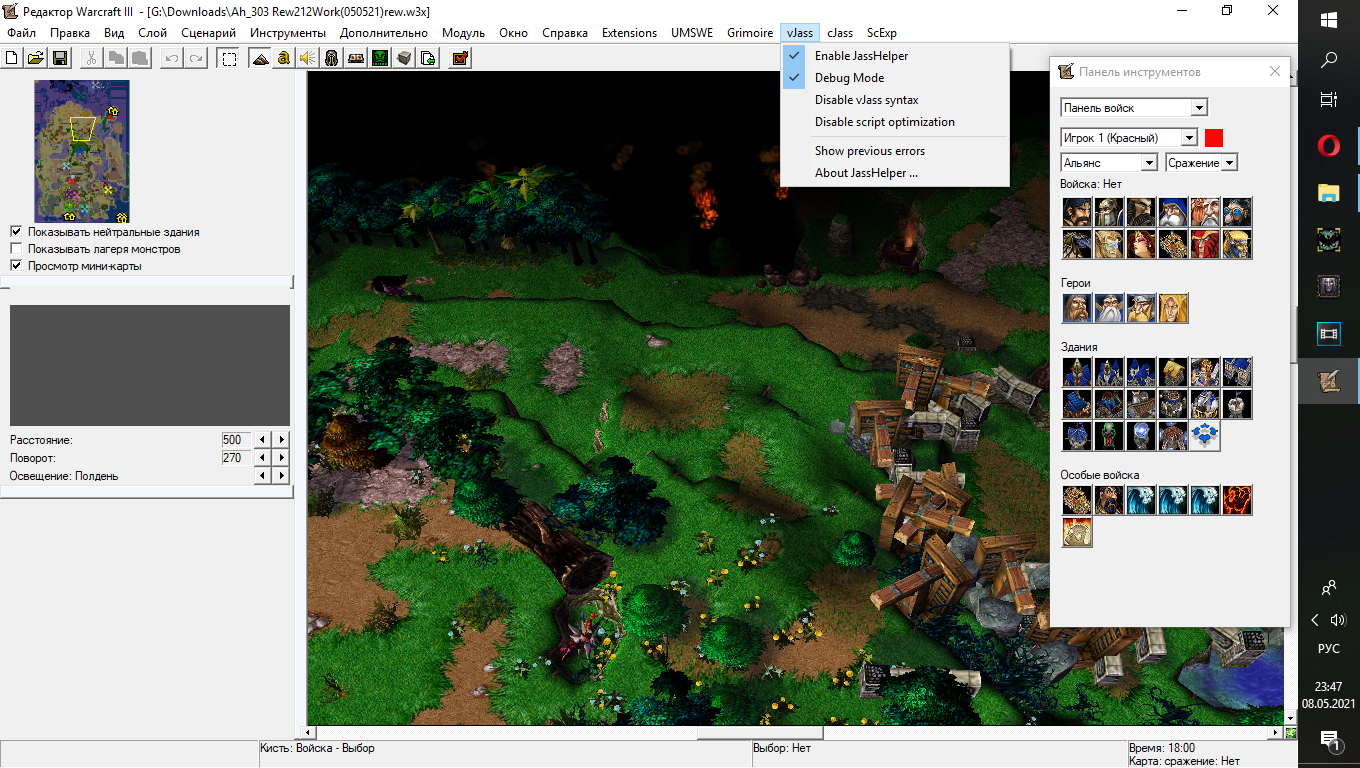Uncheck Просмотр мини-карты
This screenshot has width=1360, height=768.
(x=16, y=266)
